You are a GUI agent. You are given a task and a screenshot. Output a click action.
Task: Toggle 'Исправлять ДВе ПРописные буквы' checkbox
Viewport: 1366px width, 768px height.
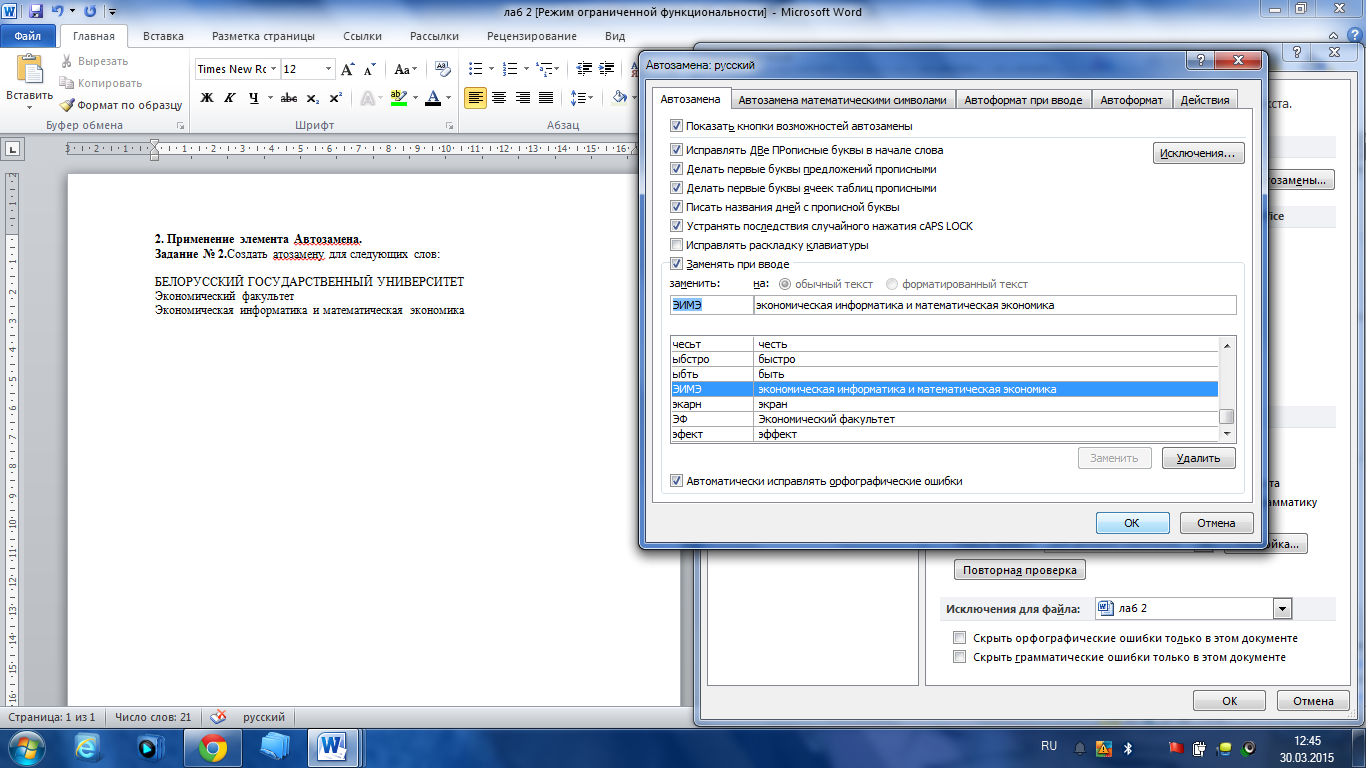677,150
